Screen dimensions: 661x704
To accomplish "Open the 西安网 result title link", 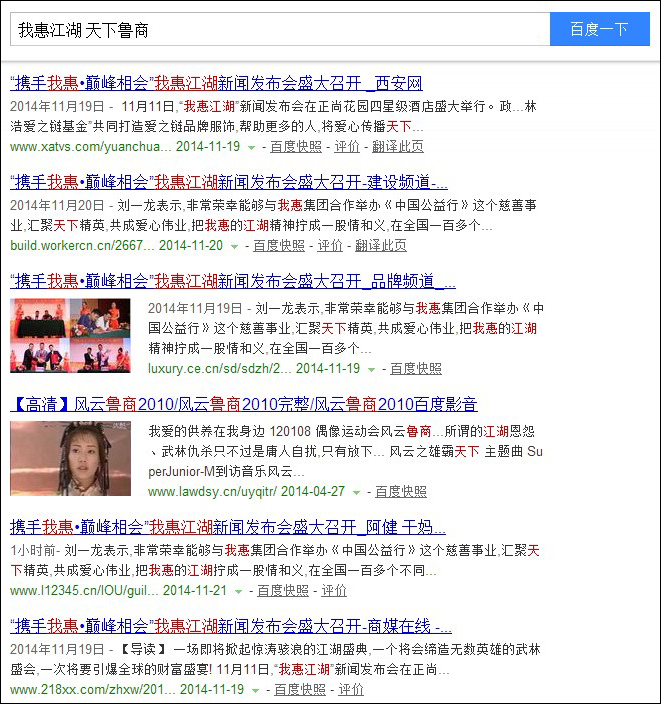I will point(216,84).
